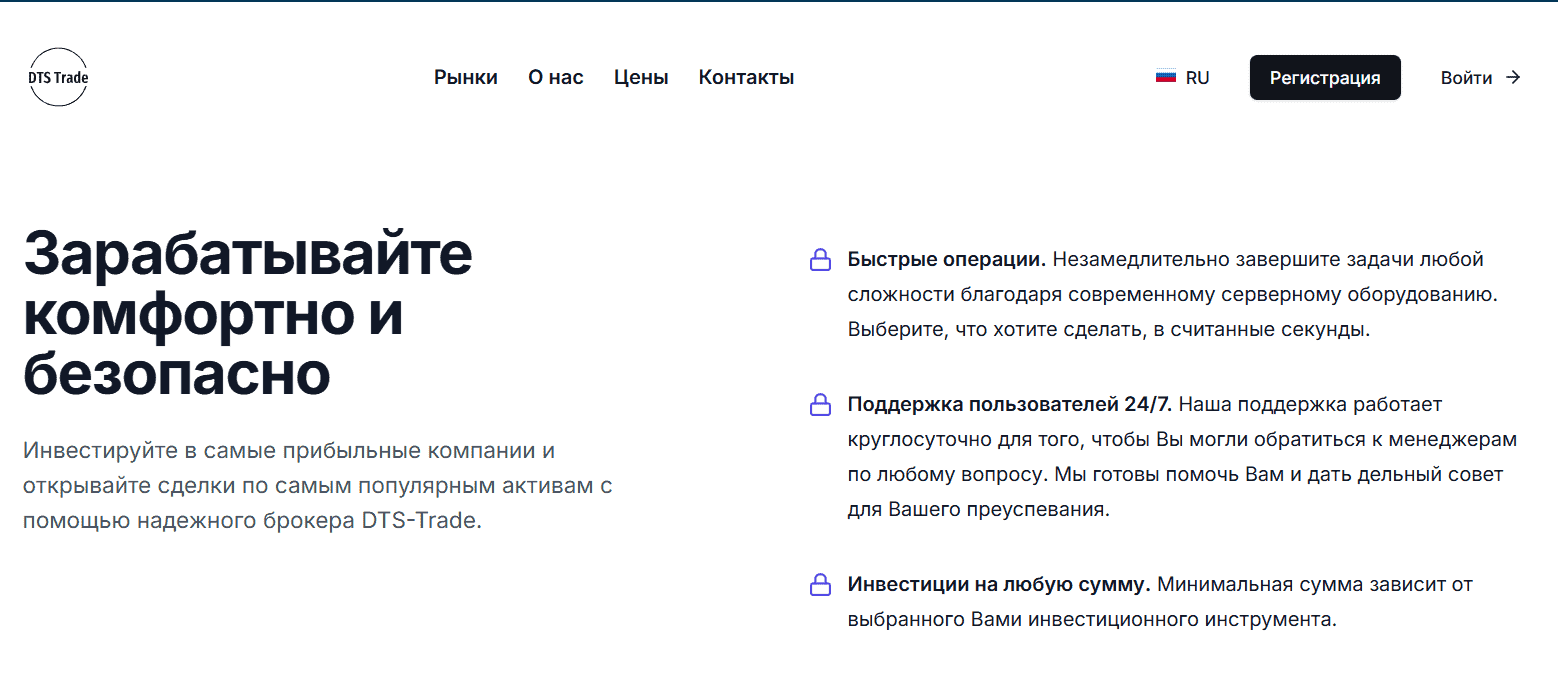Select the bold Инвестиции на любую сумму title
Image resolution: width=1558 pixels, height=673 pixels.
pos(999,584)
